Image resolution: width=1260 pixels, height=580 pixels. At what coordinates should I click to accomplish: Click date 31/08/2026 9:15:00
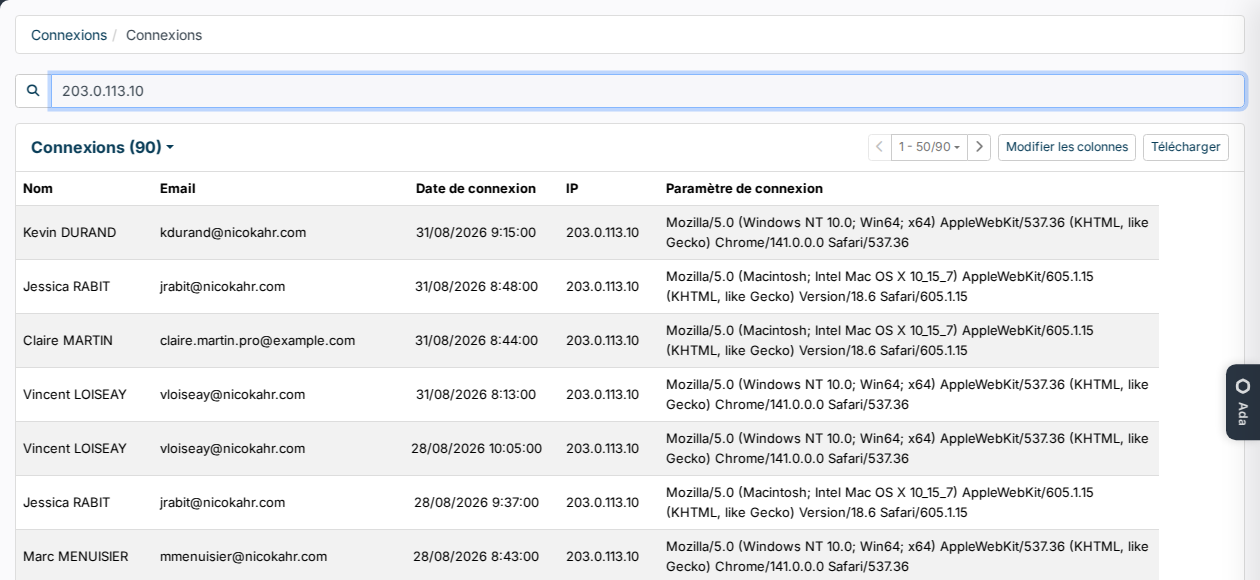click(476, 232)
